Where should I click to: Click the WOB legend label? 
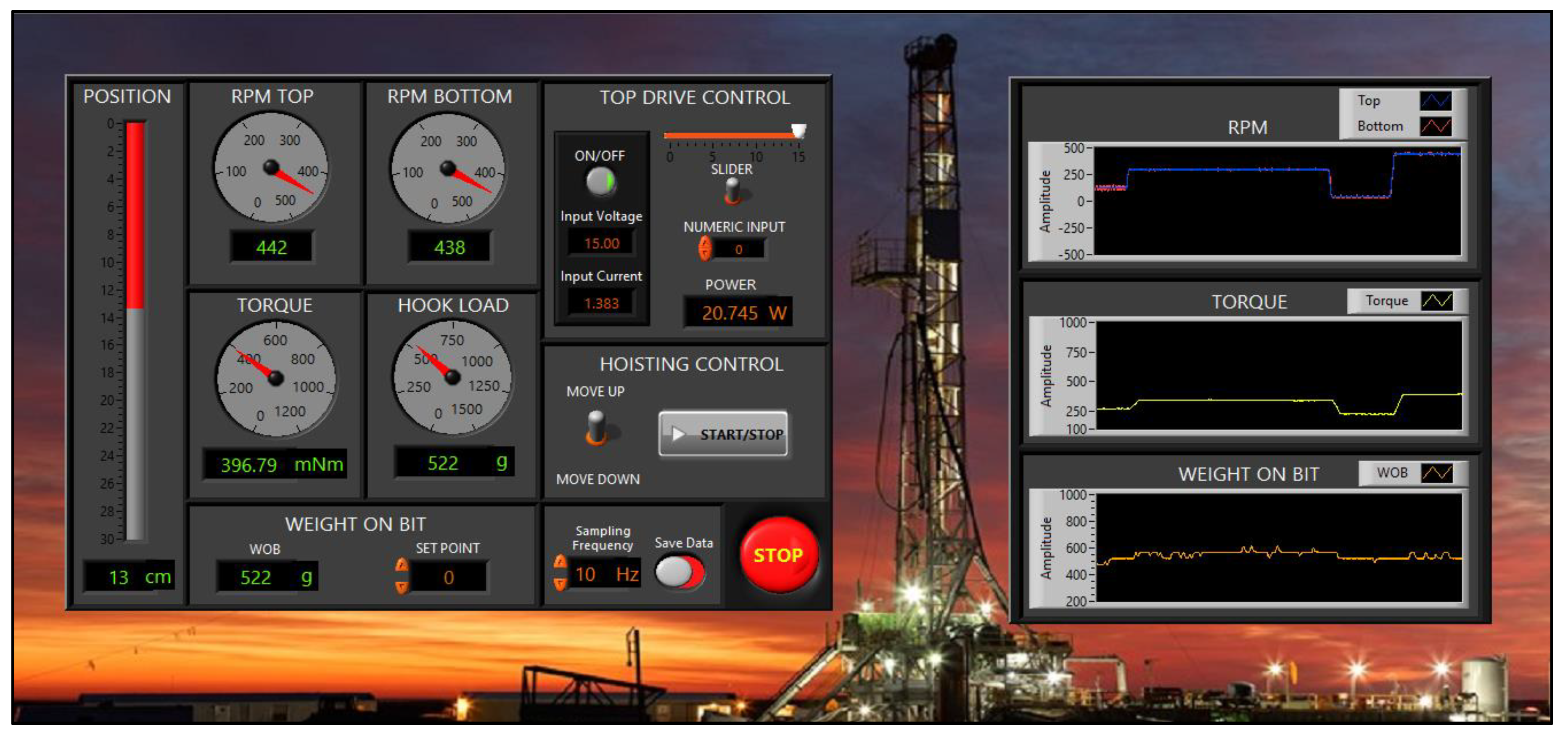[1392, 473]
